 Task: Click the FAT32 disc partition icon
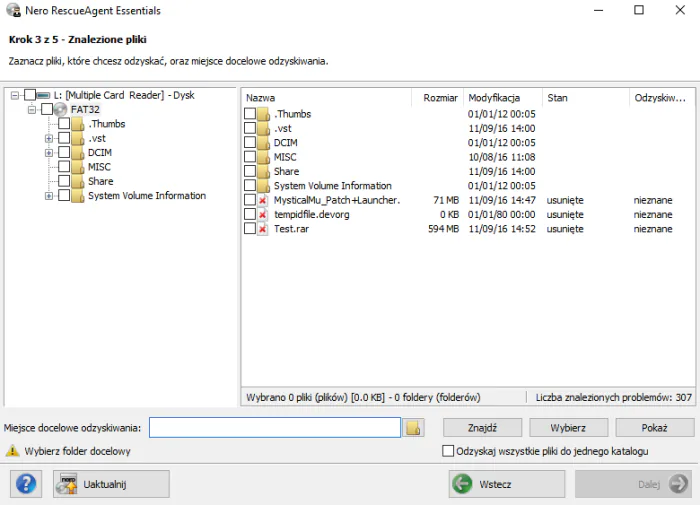60,109
